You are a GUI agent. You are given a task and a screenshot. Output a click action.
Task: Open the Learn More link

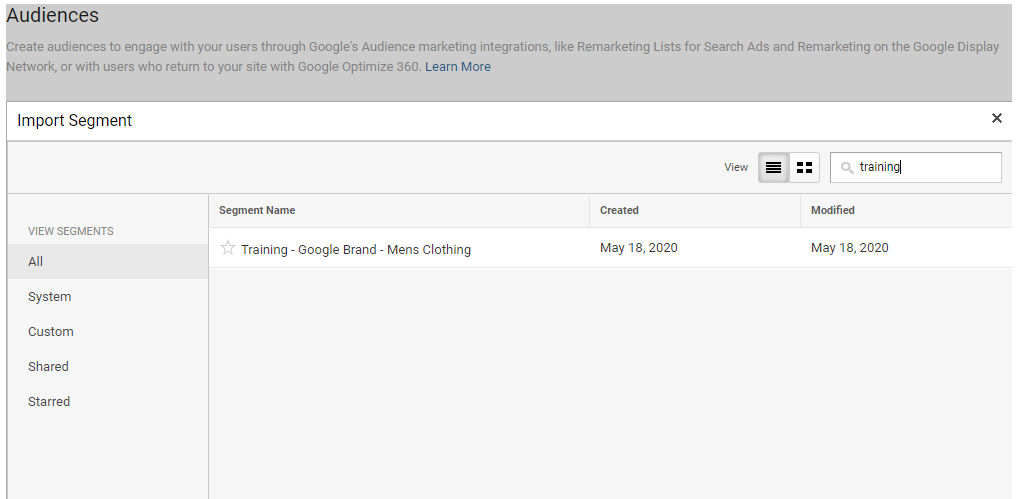(x=458, y=66)
